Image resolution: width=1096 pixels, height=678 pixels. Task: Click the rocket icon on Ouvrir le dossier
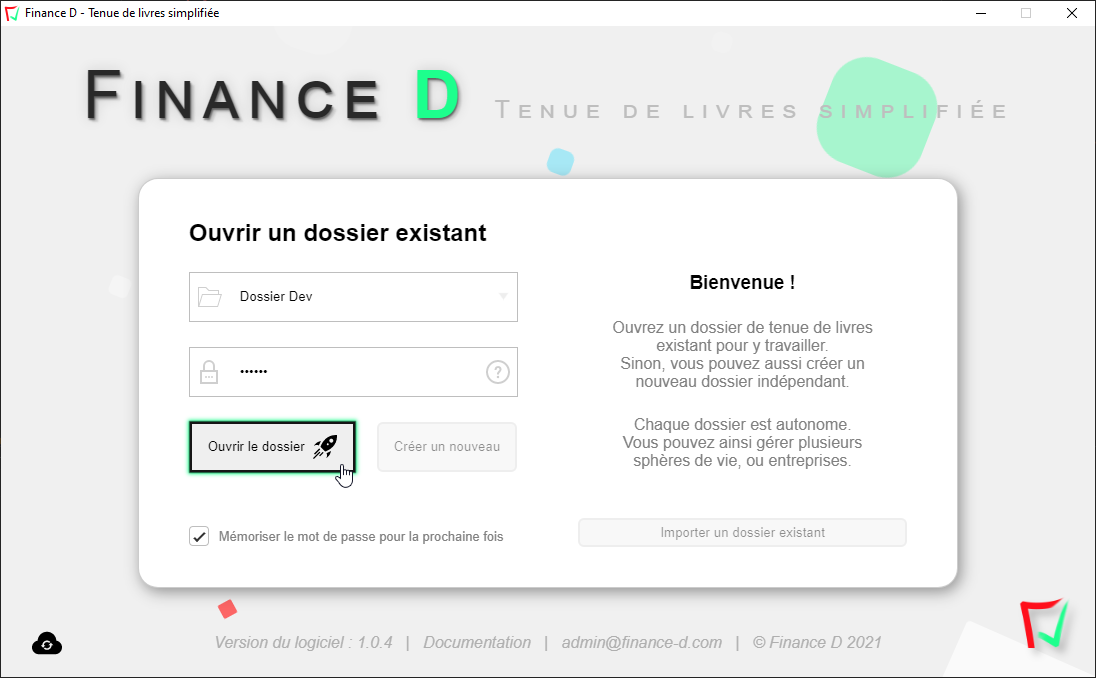tap(324, 446)
